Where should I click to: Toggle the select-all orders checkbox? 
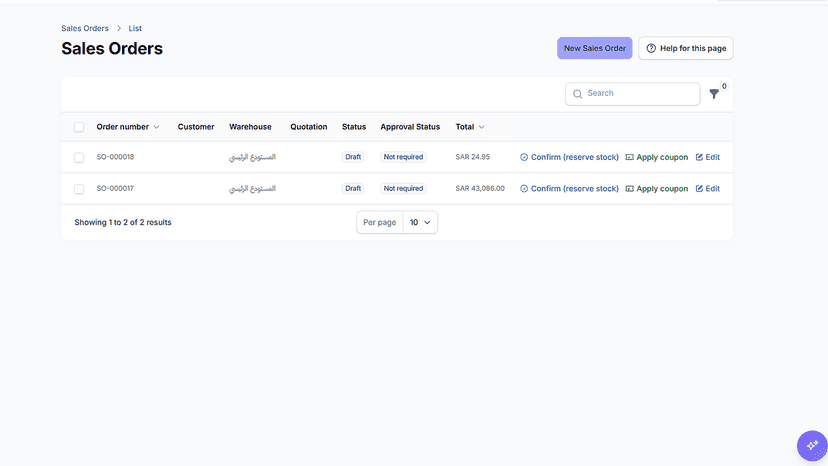tap(79, 127)
